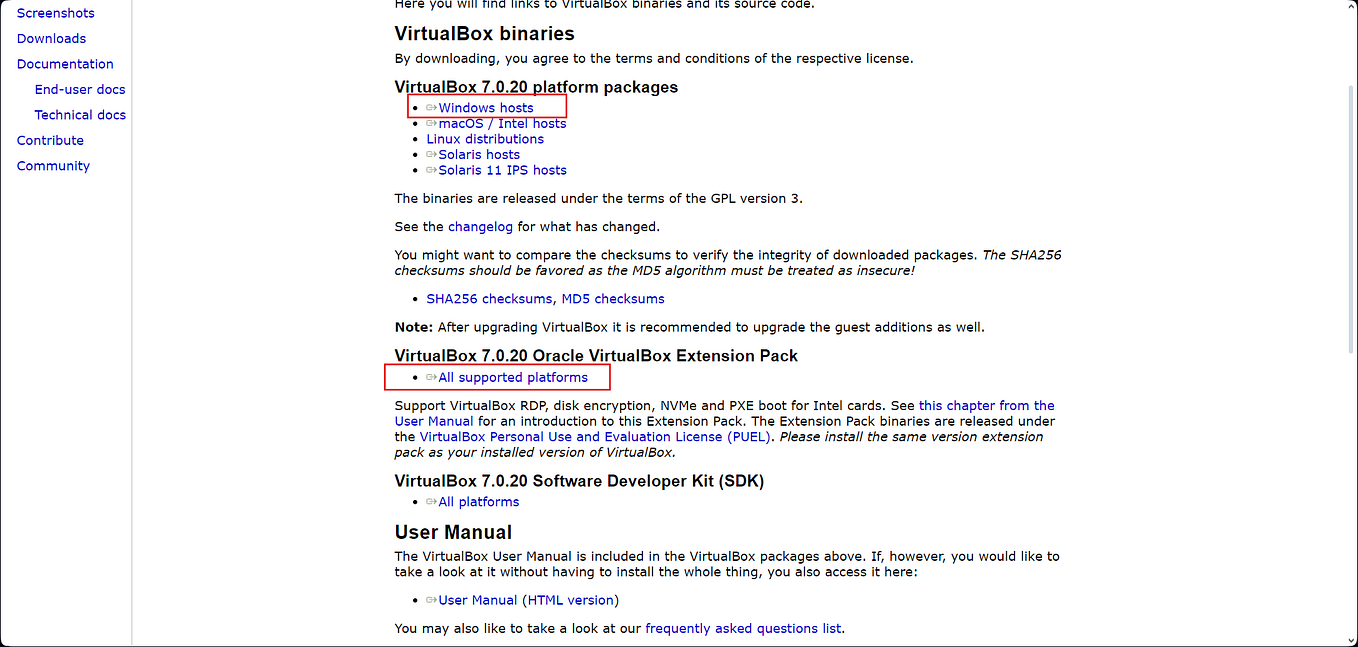This screenshot has height=647, width=1358.
Task: Open the SHA256 checksums page
Action: 489,298
